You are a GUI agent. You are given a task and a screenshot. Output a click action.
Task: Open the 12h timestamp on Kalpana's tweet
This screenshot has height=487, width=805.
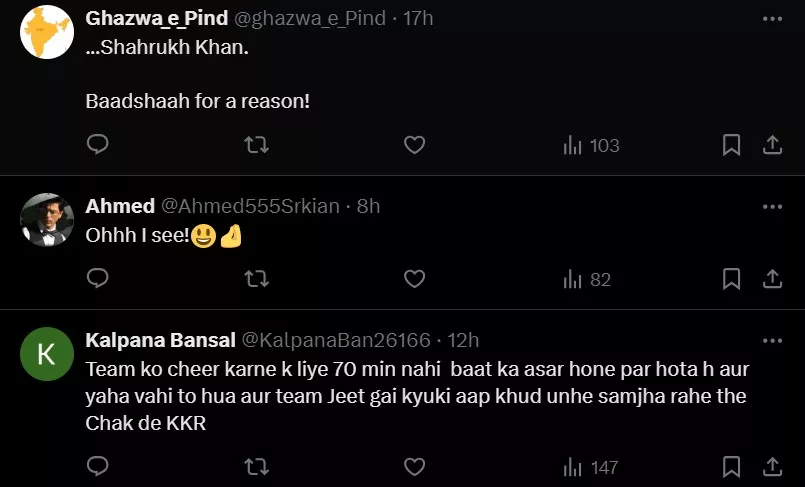pos(463,340)
